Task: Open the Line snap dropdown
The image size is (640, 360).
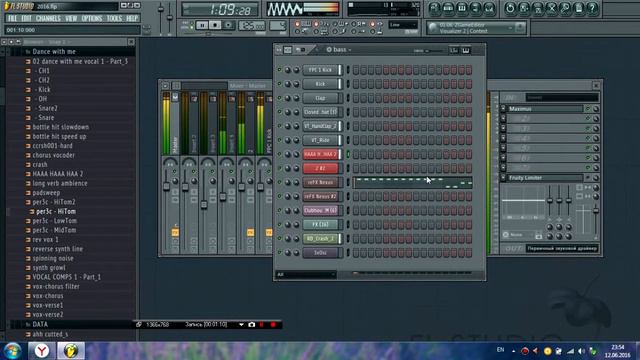Action: pyautogui.click(x=403, y=25)
